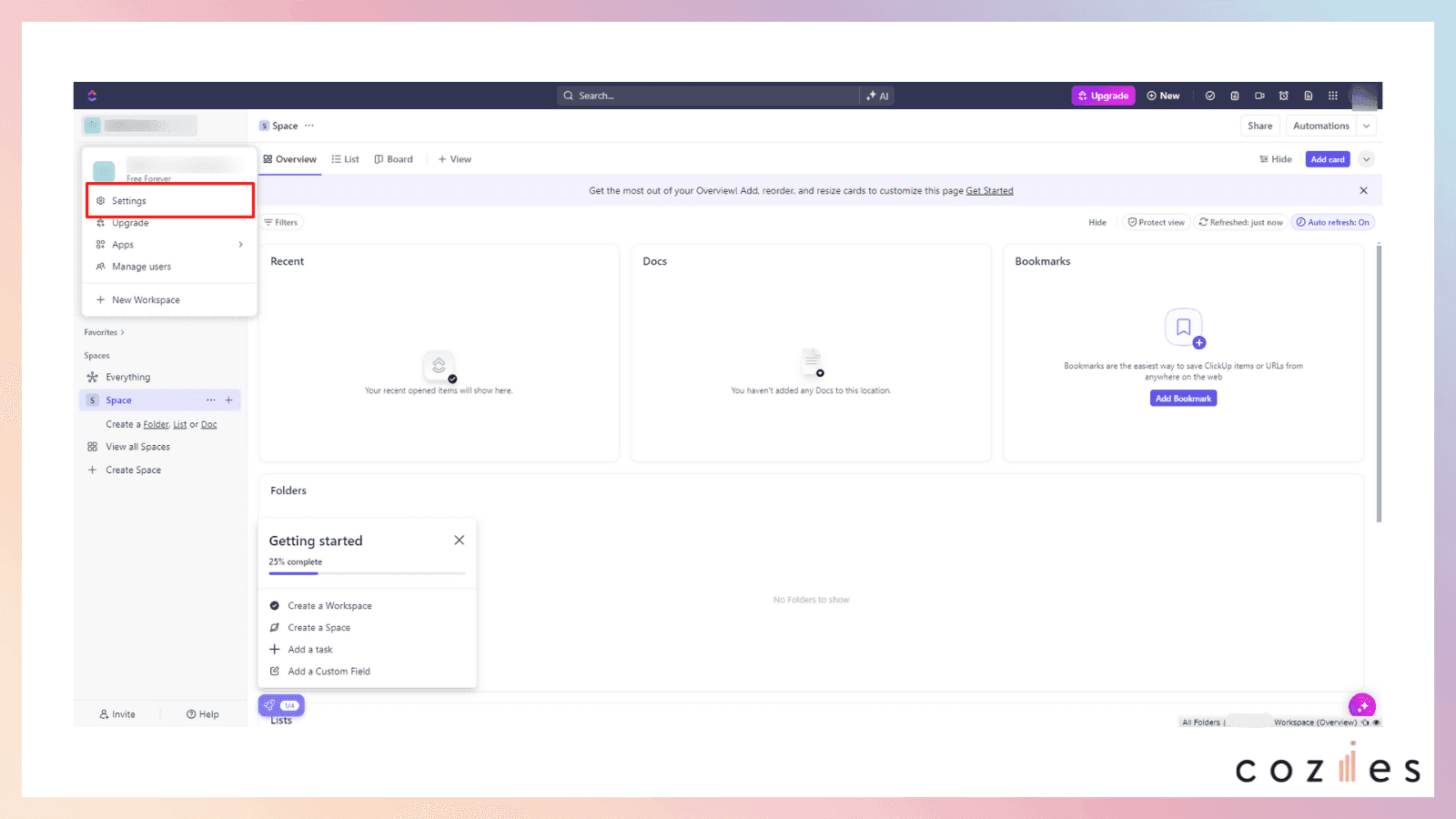This screenshot has width=1456, height=819.
Task: Switch to the Board tab
Action: (x=393, y=159)
